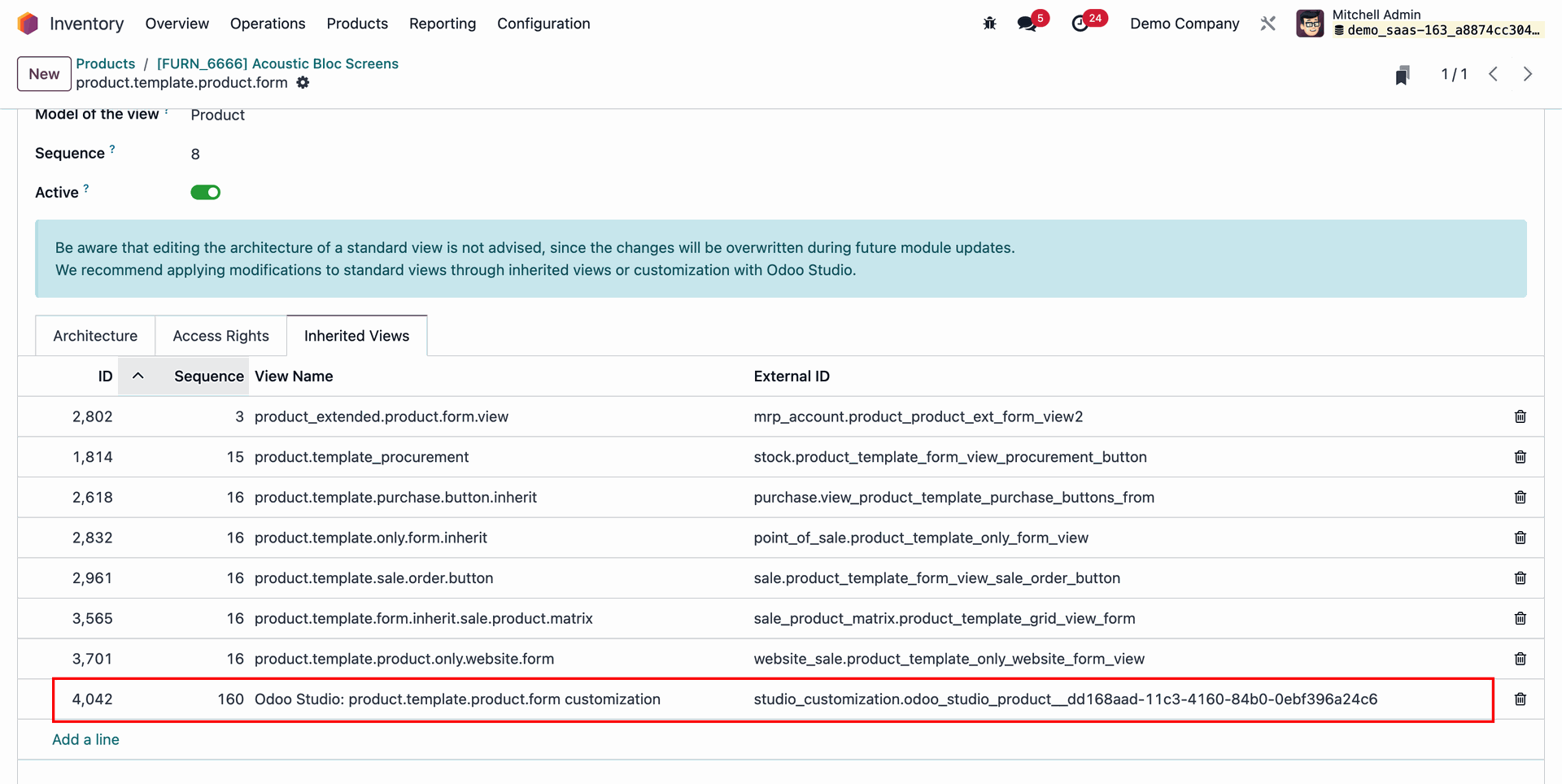Viewport: 1562px width, 784px height.
Task: Delete the Odoo Studio customization row
Action: 1520,699
